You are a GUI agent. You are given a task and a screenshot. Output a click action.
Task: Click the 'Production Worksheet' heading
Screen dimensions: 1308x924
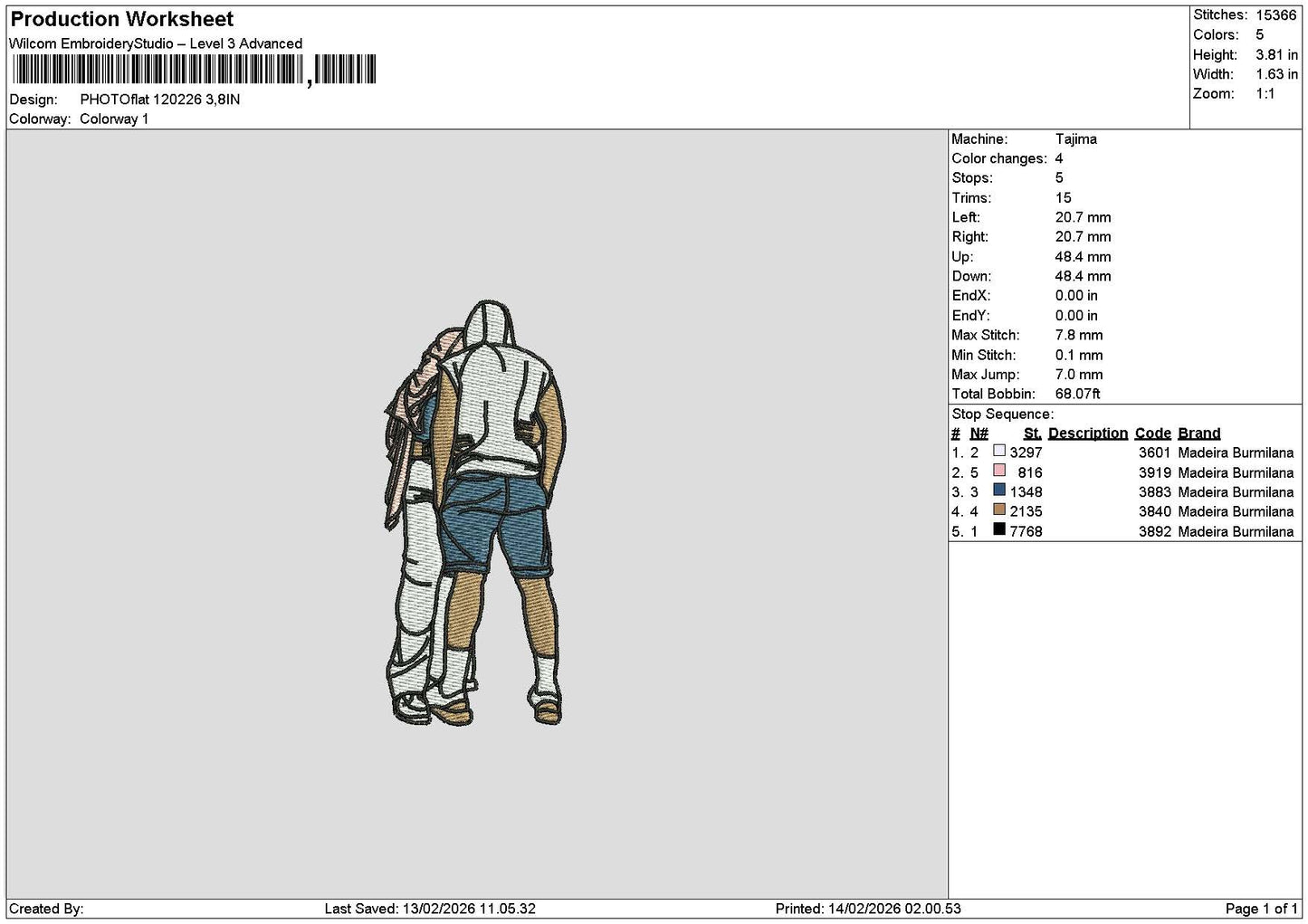(x=122, y=19)
